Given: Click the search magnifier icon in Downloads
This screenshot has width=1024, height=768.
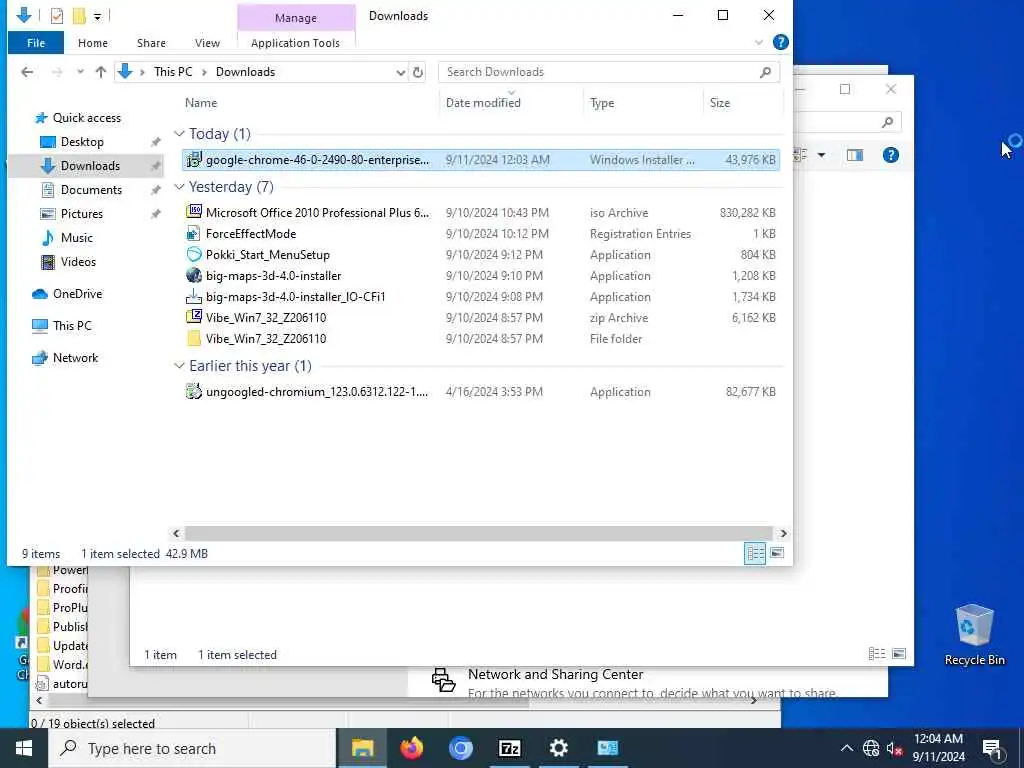Looking at the screenshot, I should point(766,72).
